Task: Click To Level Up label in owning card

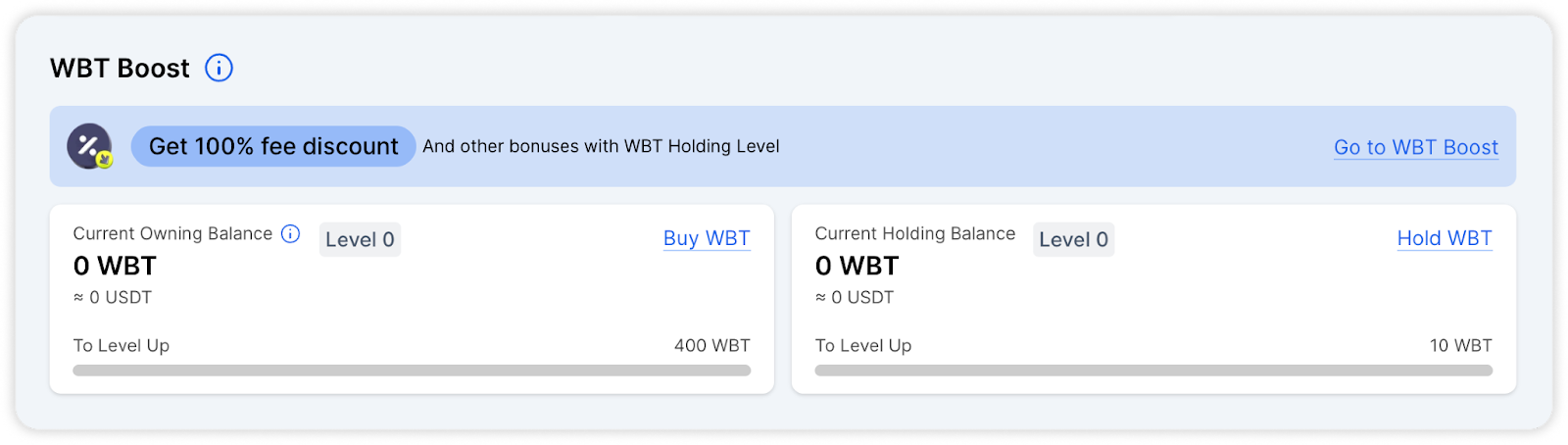Action: pos(122,346)
